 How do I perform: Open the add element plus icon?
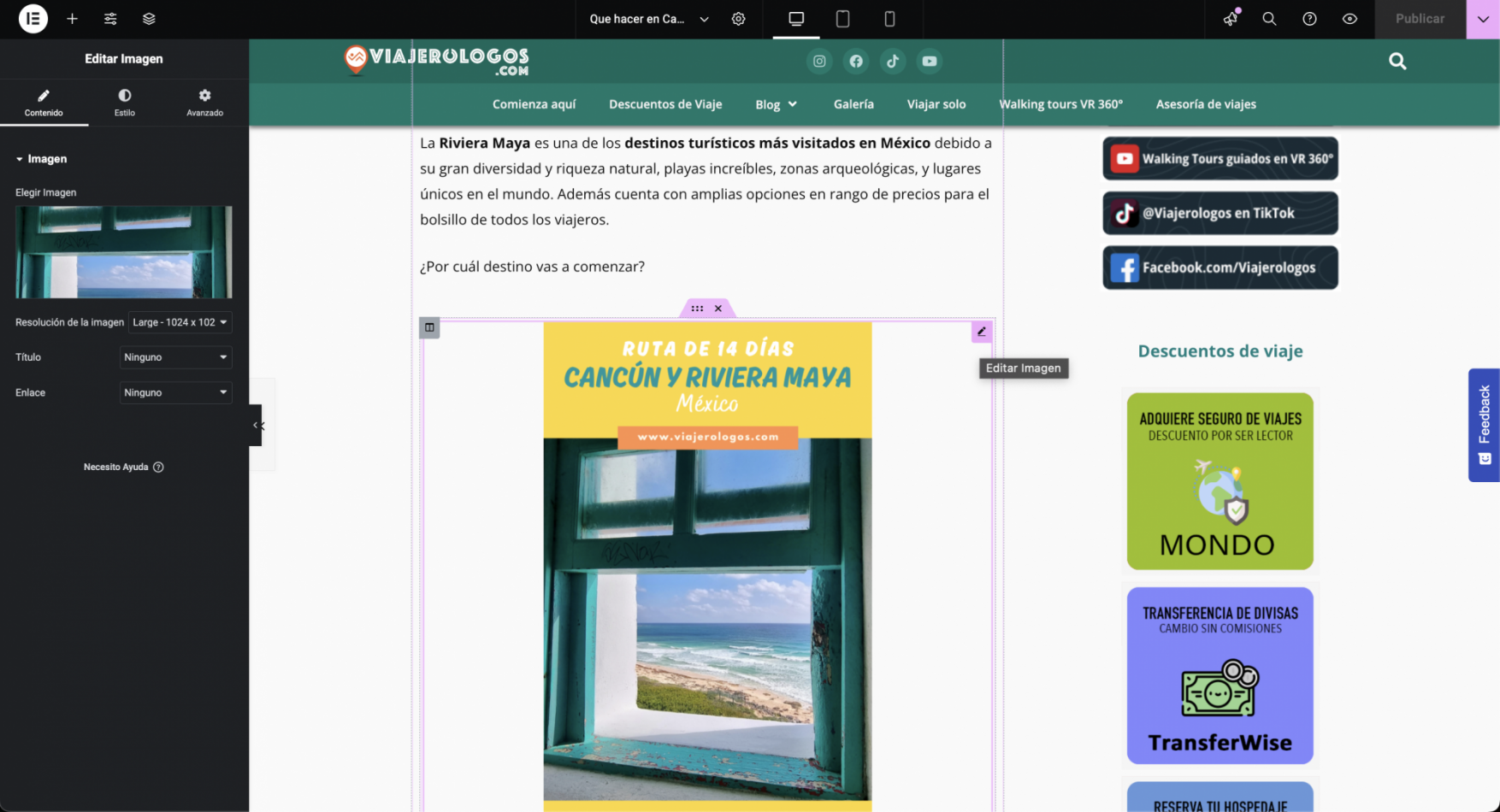pyautogui.click(x=73, y=19)
